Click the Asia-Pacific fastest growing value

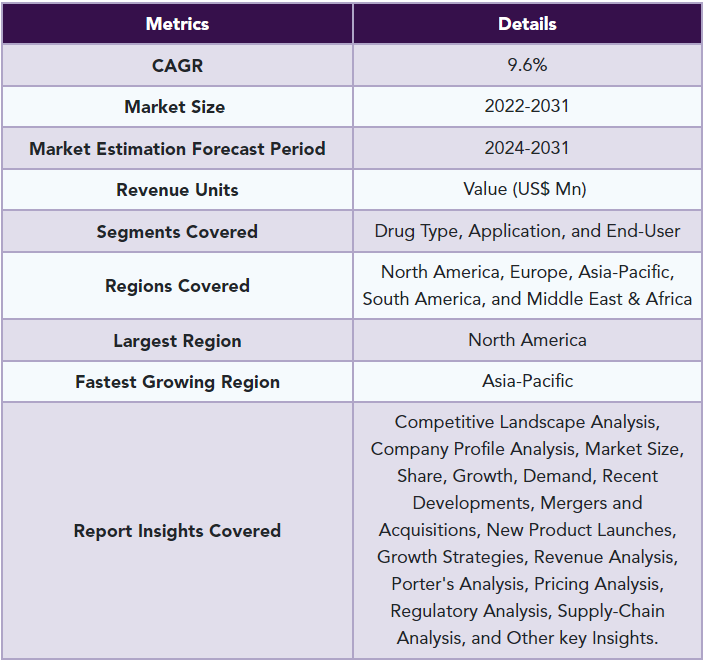(527, 381)
